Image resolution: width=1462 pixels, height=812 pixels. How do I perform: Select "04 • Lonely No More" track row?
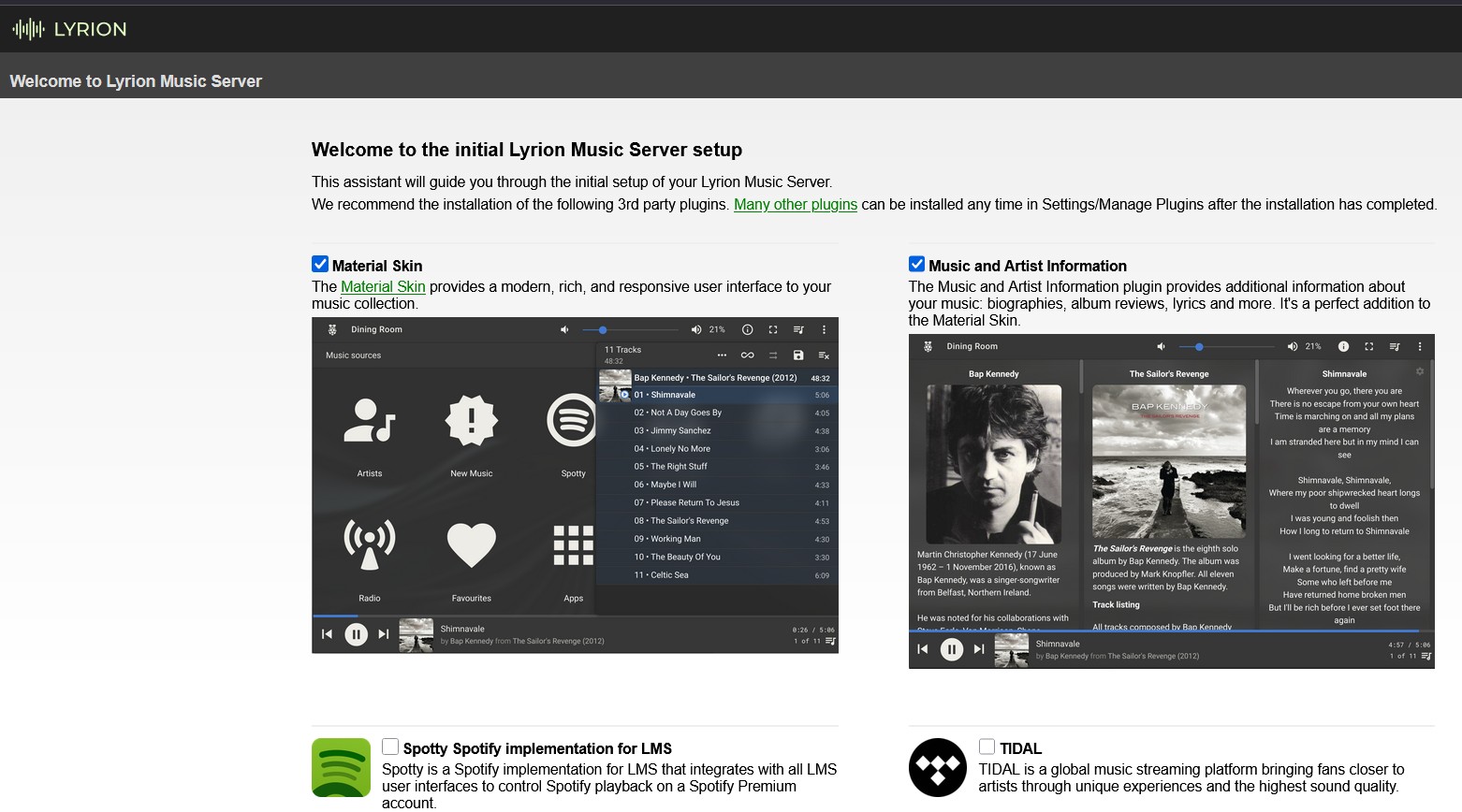[x=717, y=449]
